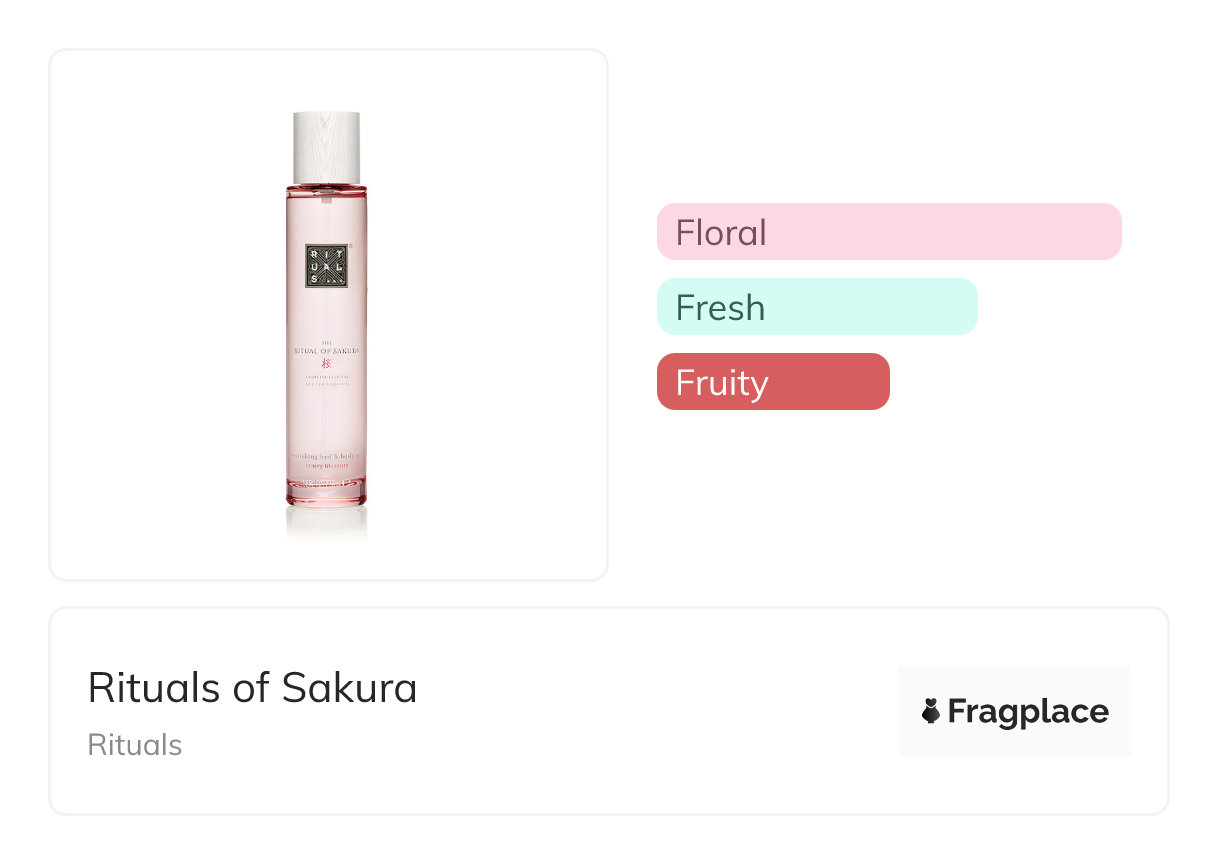The image size is (1218, 864).
Task: Click the Ritual of Sakura label on bottle
Action: click(326, 348)
